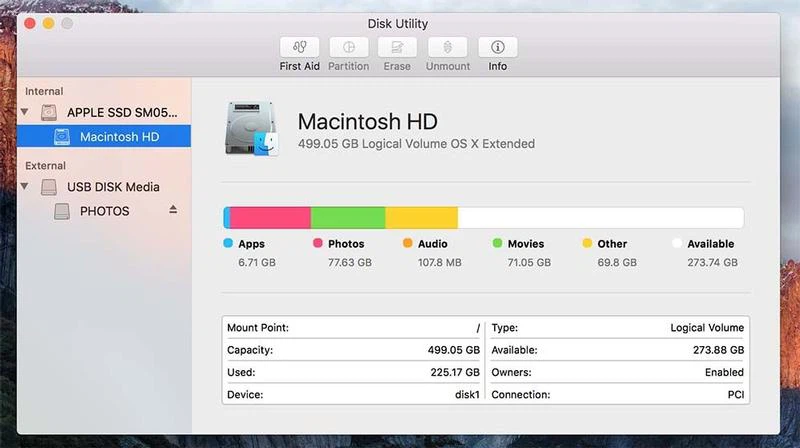Collapse the APPLE SSD disclosure triangle
The width and height of the screenshot is (800, 448).
pyautogui.click(x=25, y=113)
